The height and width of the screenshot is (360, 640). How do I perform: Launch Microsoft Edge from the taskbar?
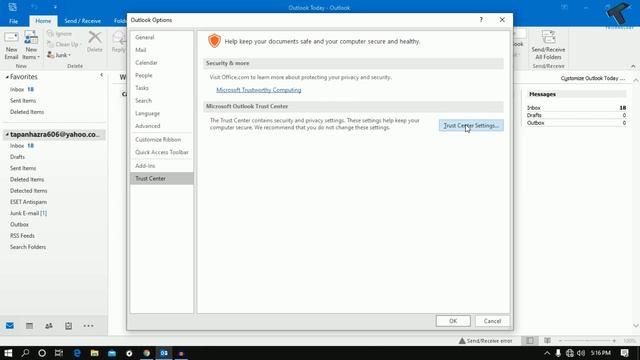pyautogui.click(x=77, y=353)
